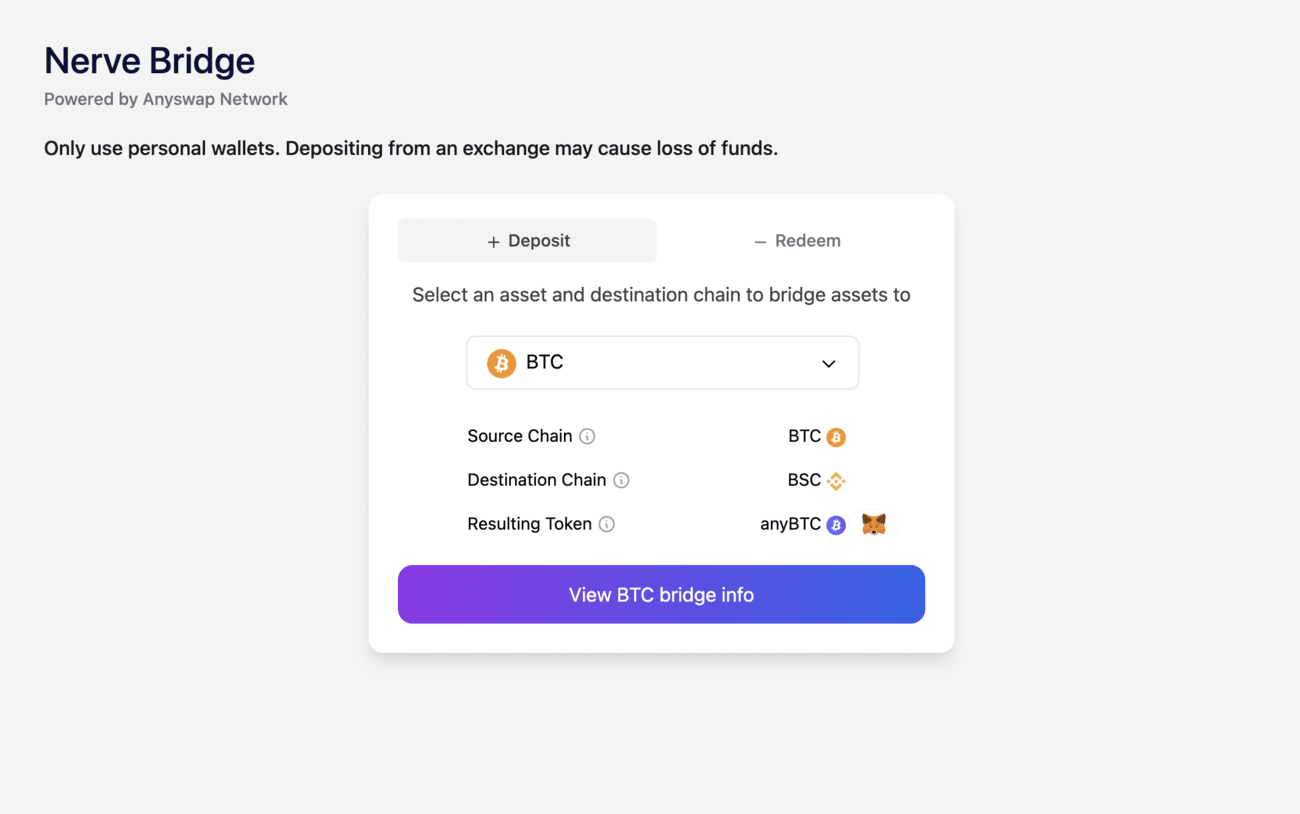
Task: Click View BTC bridge info button
Action: (x=661, y=594)
